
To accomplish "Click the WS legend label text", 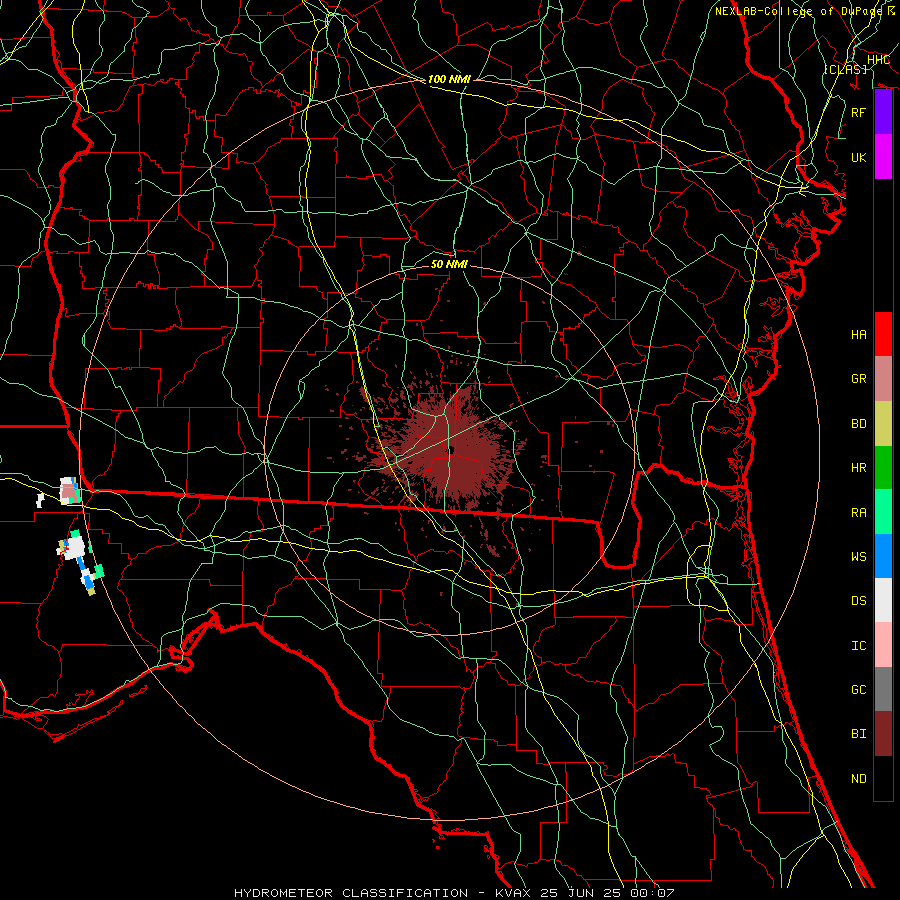I will click(858, 556).
